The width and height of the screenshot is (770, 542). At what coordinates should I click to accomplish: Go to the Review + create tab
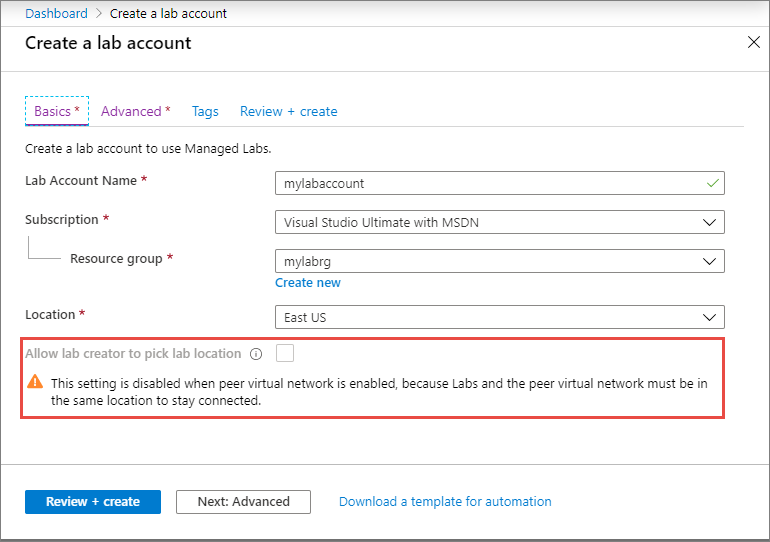[x=288, y=111]
